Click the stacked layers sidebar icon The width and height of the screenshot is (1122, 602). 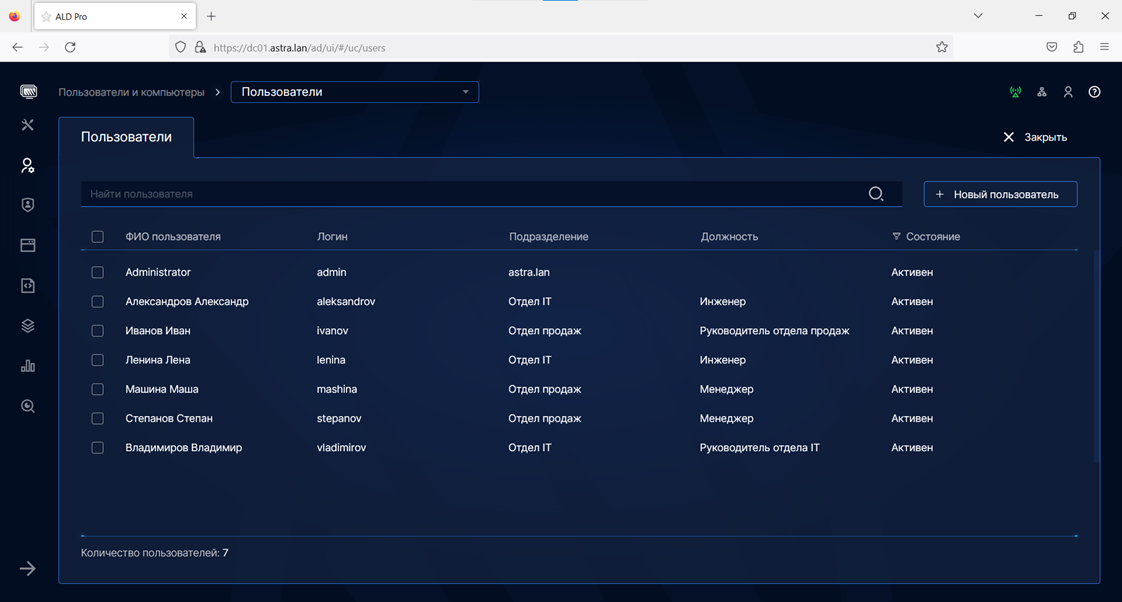coord(28,326)
